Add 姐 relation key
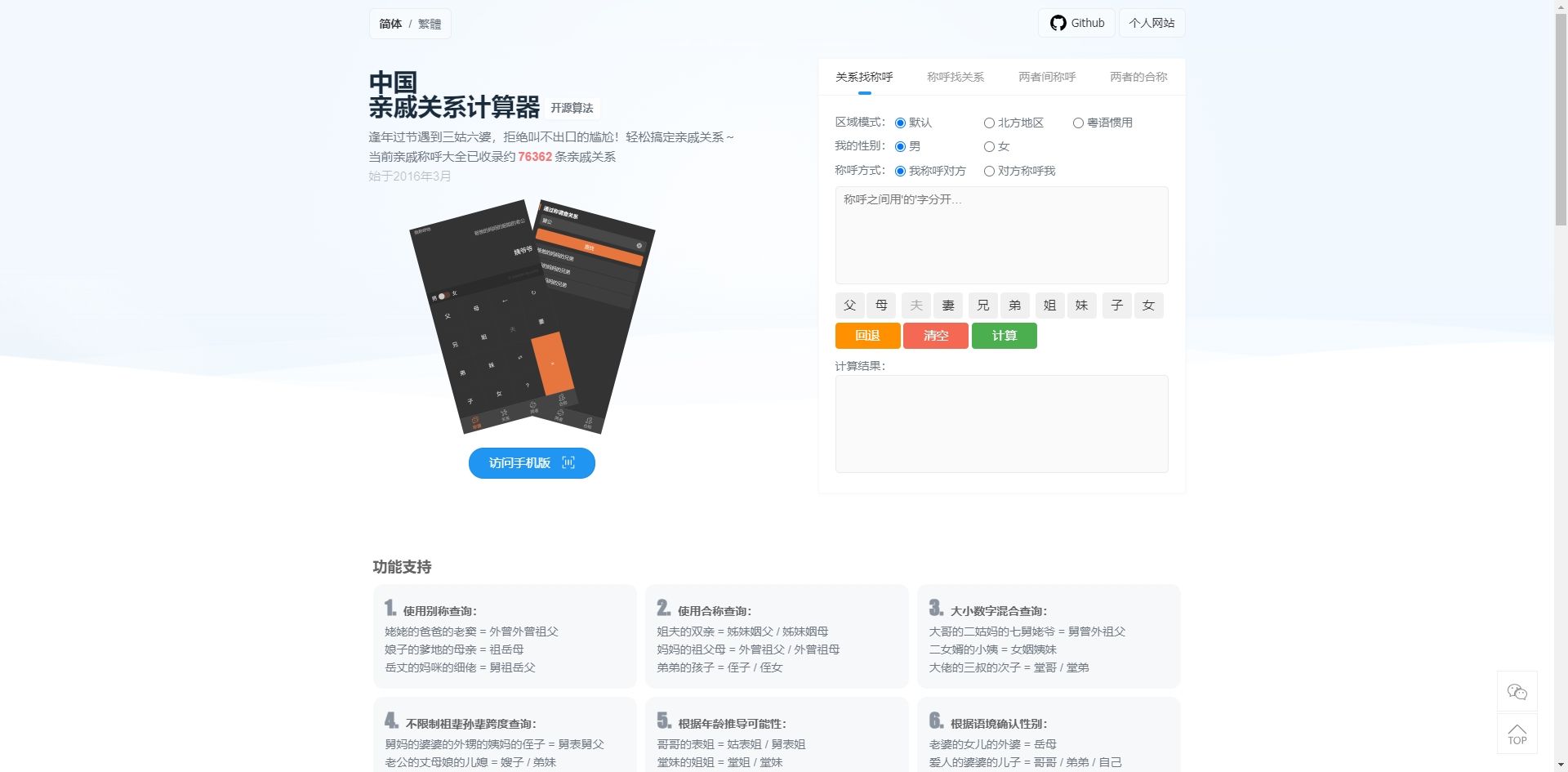This screenshot has height=772, width=1568. [1050, 306]
